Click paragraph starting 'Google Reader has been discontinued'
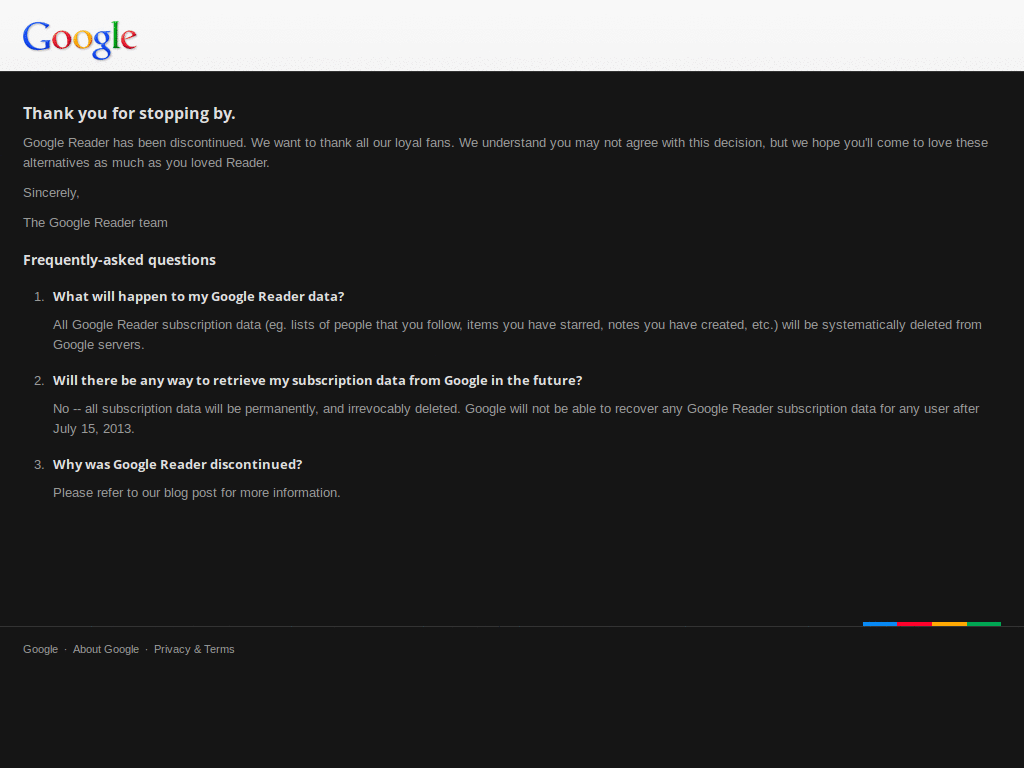 pyautogui.click(x=505, y=153)
